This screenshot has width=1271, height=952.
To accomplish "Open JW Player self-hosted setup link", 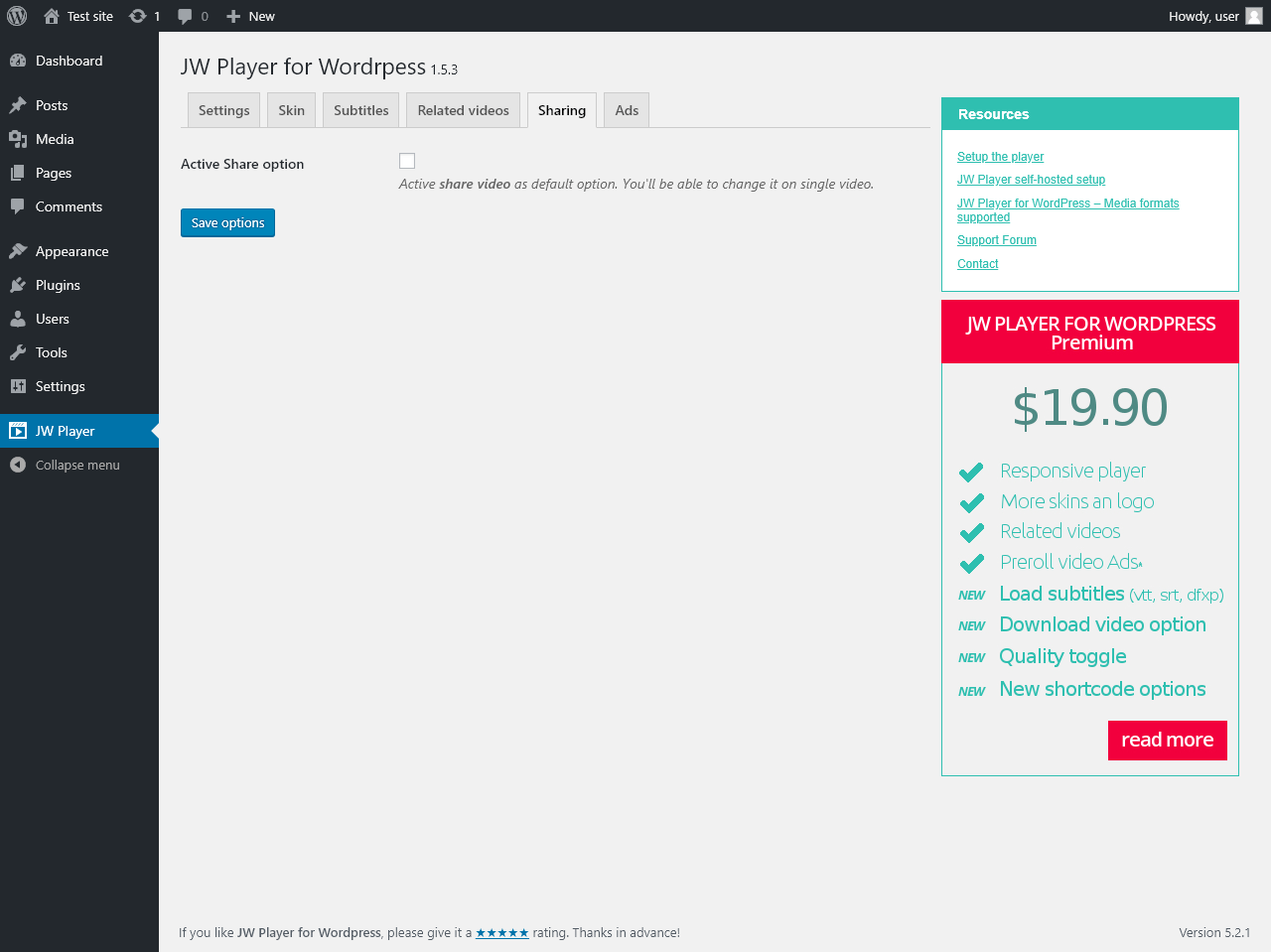I will click(1031, 180).
